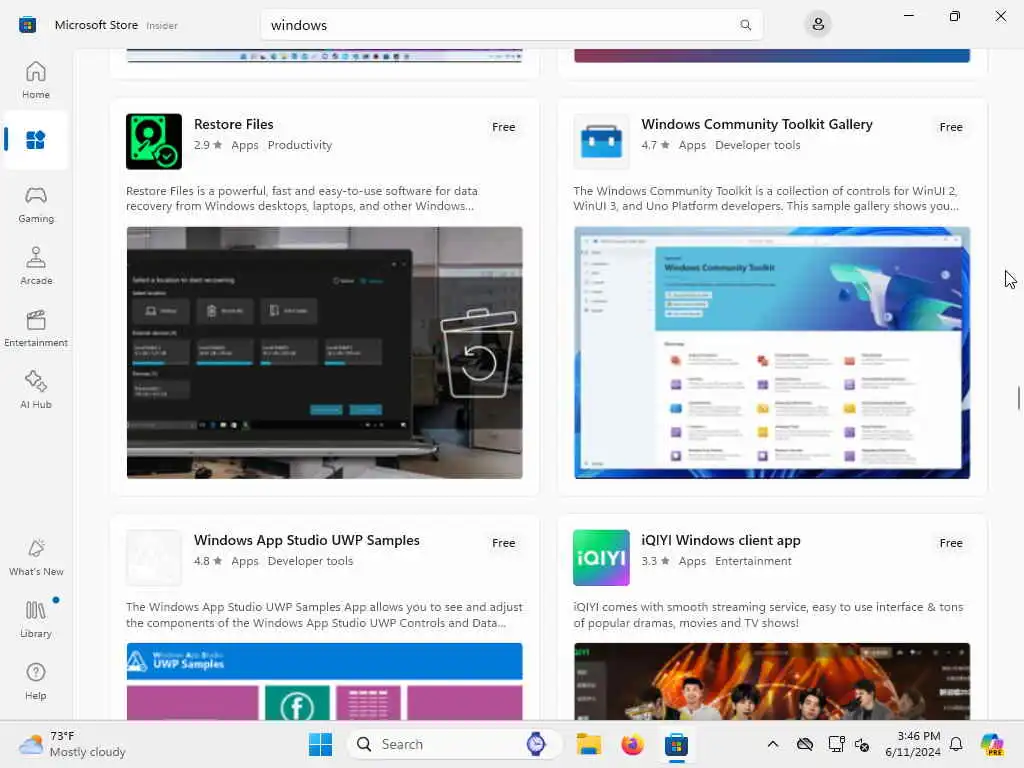Open Windows Community Toolkit screenshot preview
This screenshot has width=1024, height=768.
coord(772,353)
